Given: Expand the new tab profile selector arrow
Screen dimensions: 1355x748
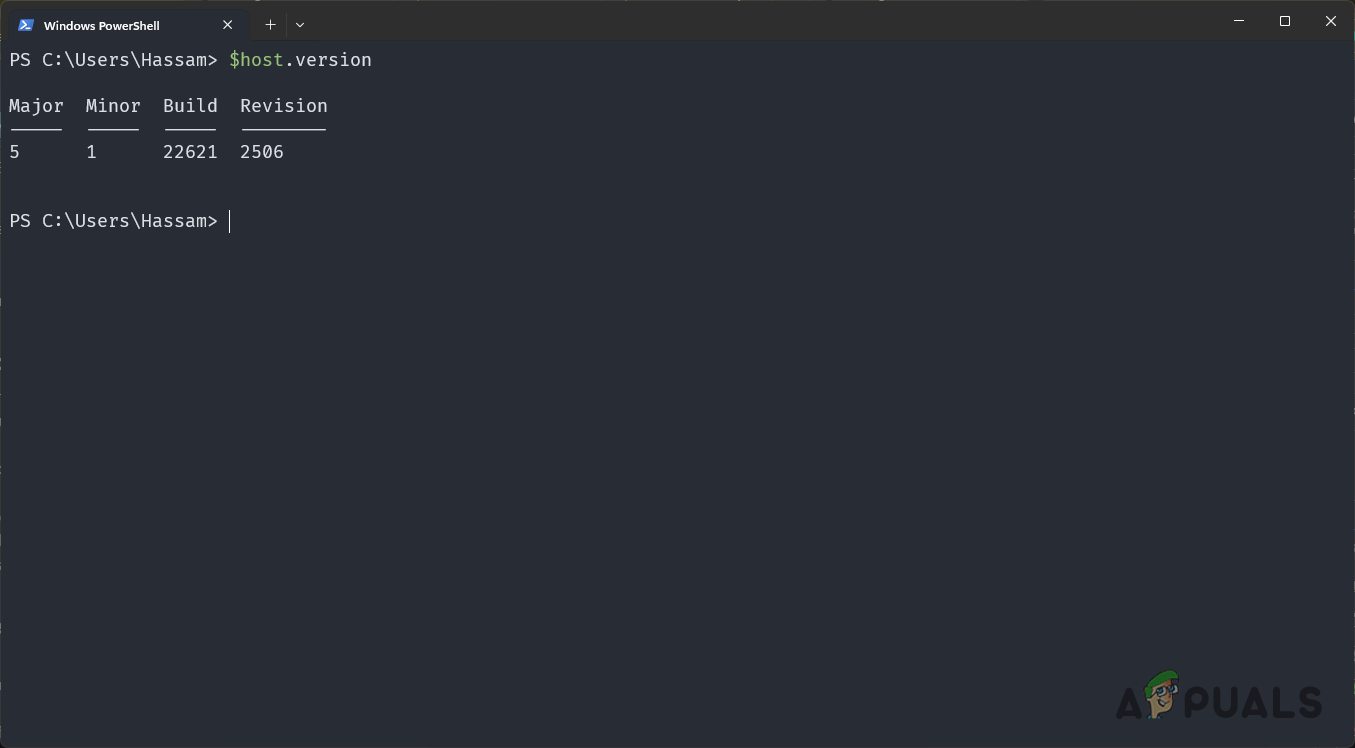Looking at the screenshot, I should tap(300, 24).
